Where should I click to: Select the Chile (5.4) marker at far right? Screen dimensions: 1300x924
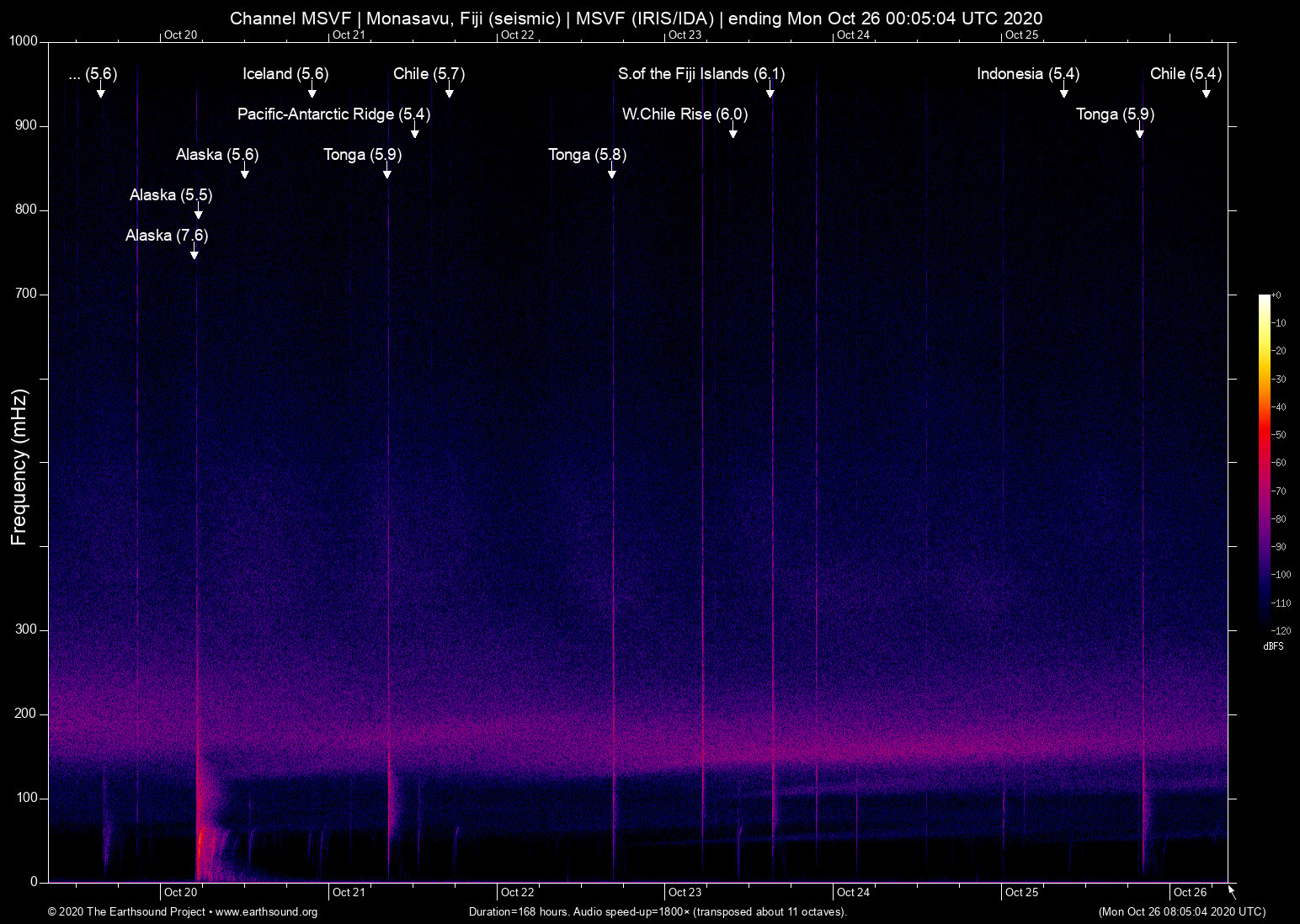1185,74
